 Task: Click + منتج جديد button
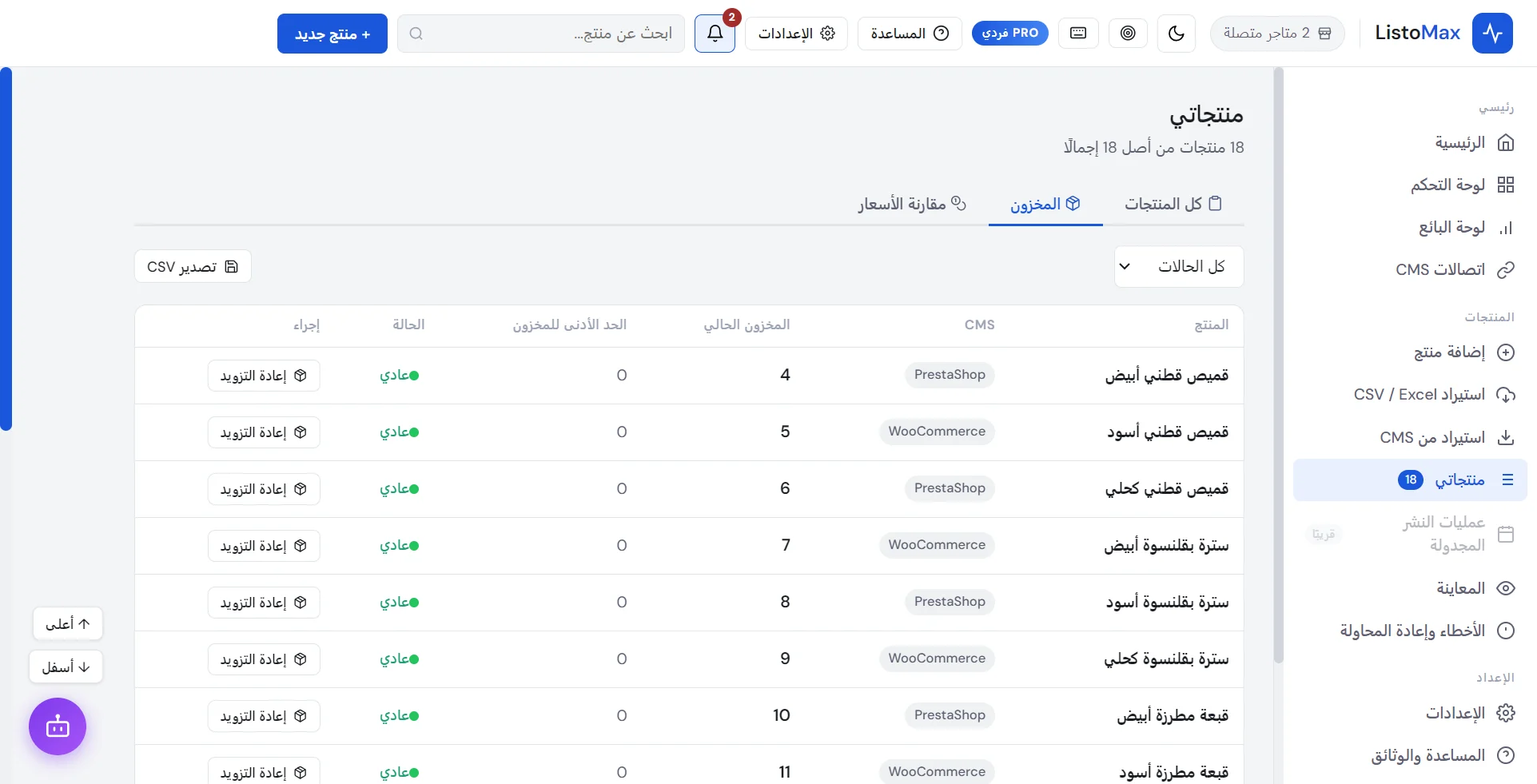pyautogui.click(x=332, y=34)
